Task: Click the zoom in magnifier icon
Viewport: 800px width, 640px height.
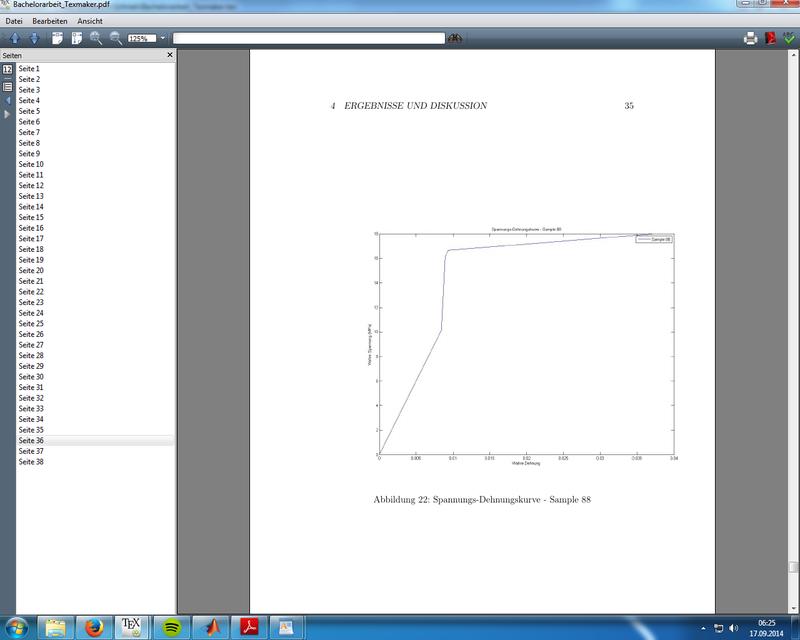Action: [x=96, y=38]
